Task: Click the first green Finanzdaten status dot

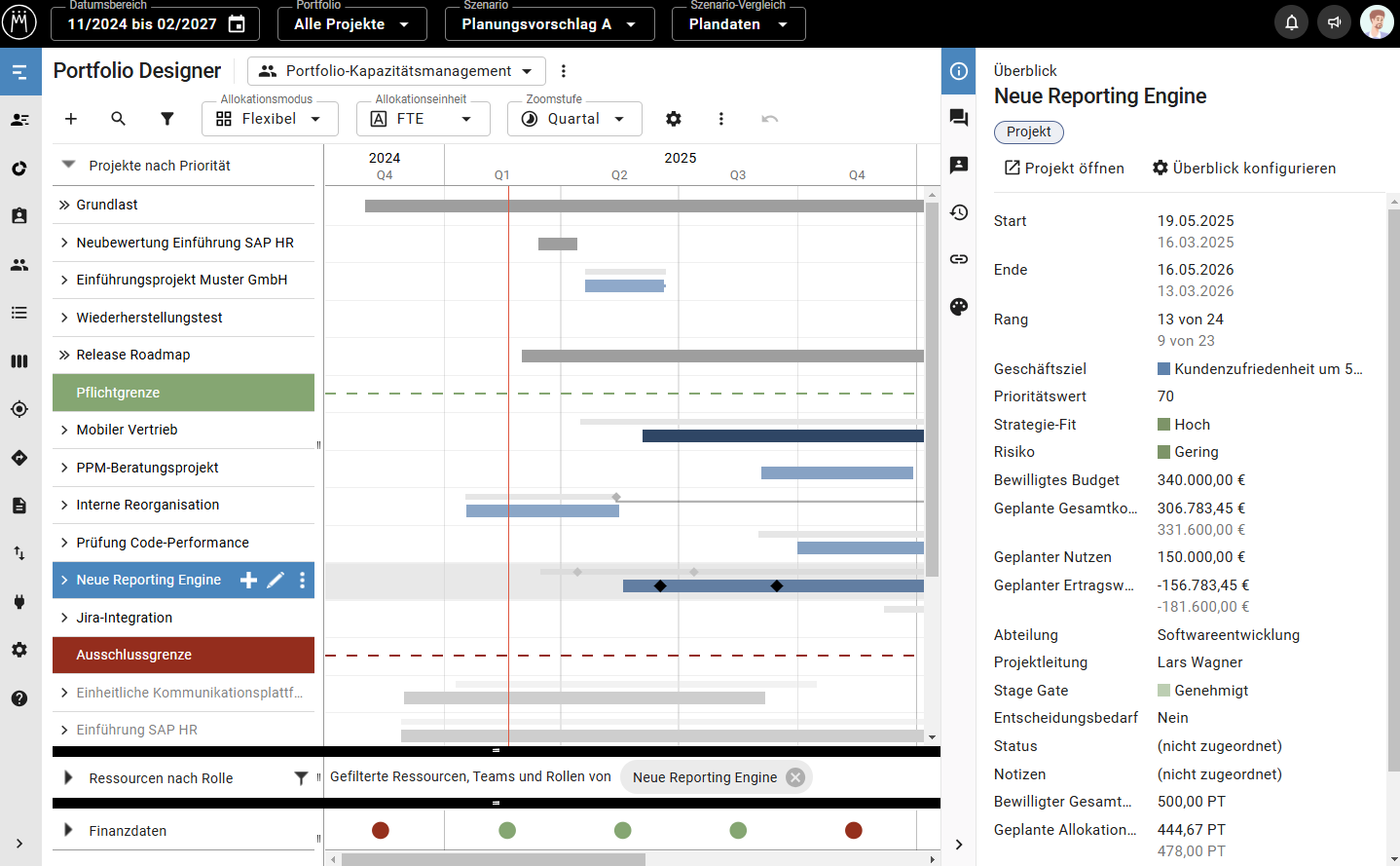Action: tap(507, 830)
